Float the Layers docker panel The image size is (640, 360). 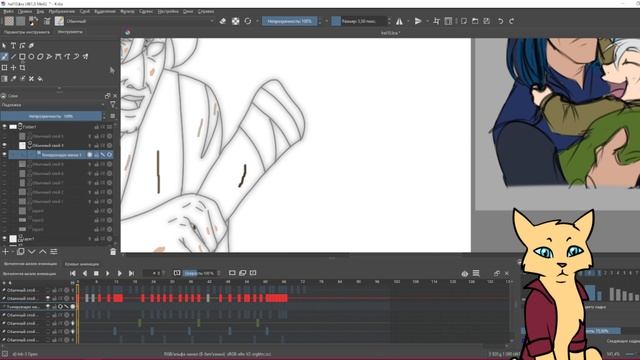107,96
